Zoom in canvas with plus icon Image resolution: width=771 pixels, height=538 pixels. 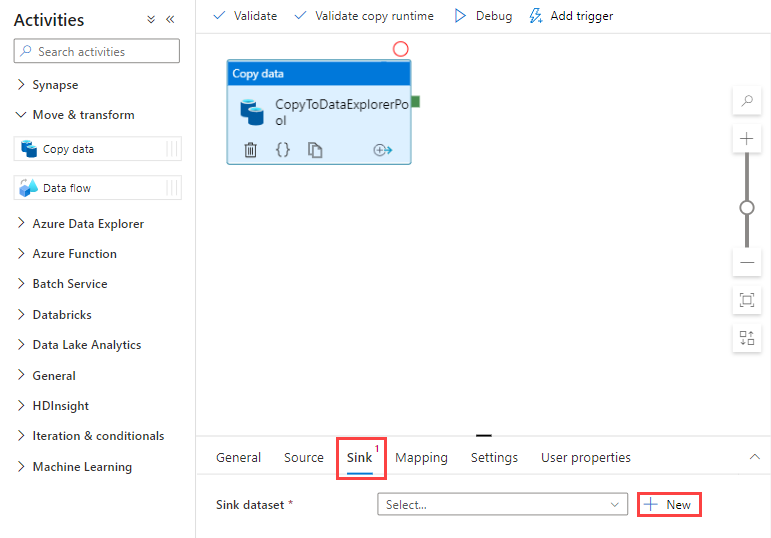coord(747,139)
